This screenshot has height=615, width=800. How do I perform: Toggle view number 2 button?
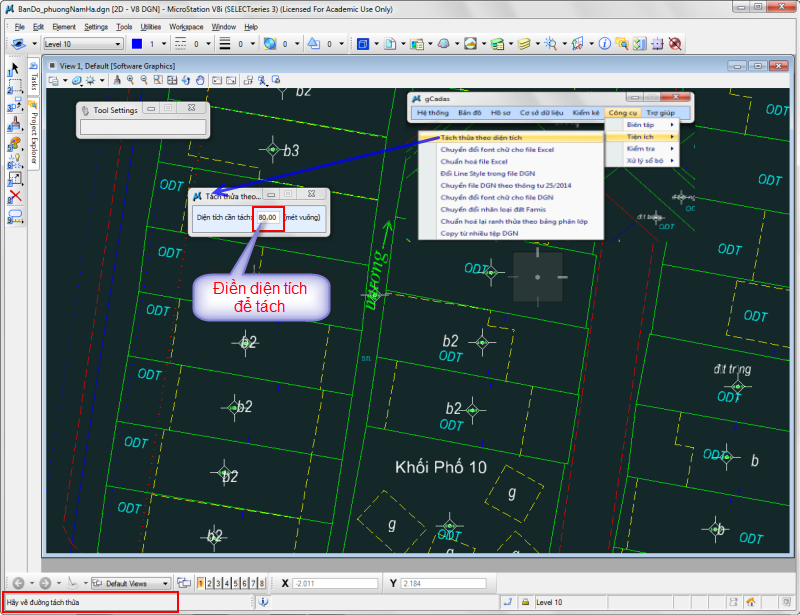click(x=210, y=583)
